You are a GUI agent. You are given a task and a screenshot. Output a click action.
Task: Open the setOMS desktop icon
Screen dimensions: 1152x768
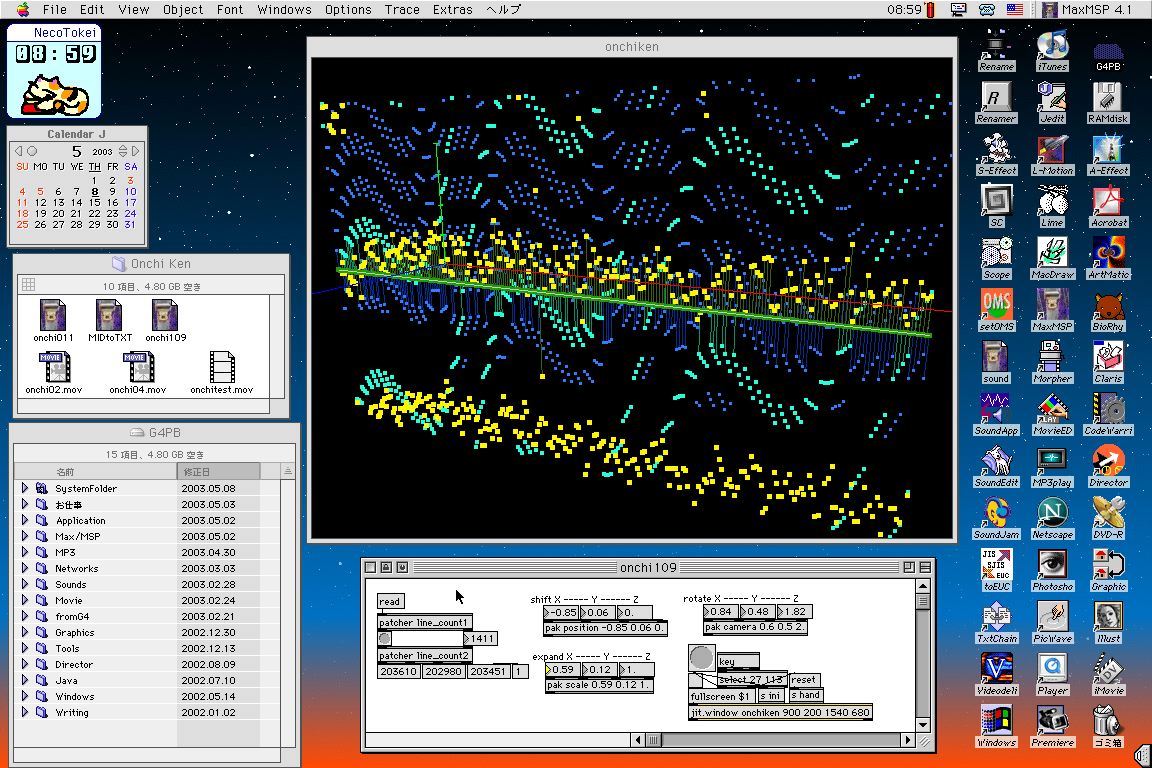996,305
